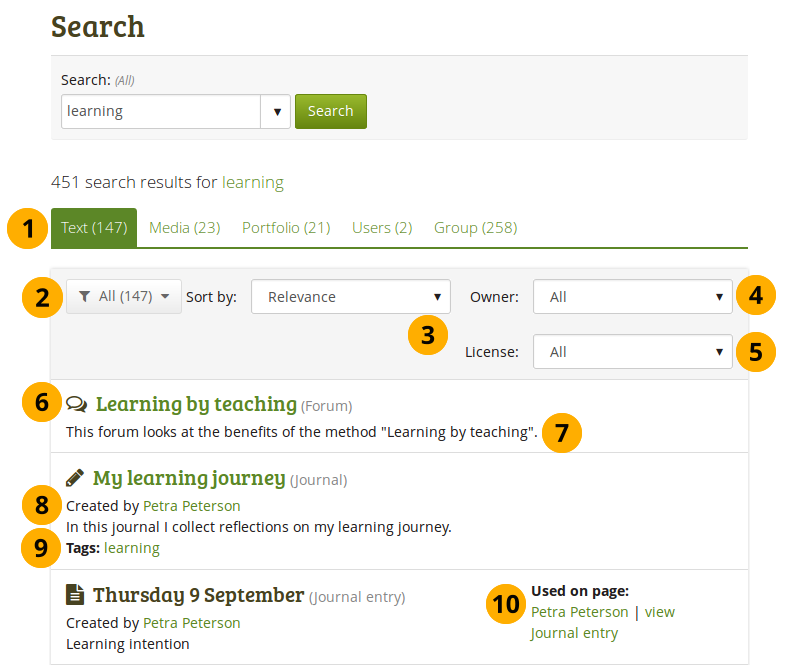Switch to the Text (147) tab
The height and width of the screenshot is (665, 800).
(94, 228)
